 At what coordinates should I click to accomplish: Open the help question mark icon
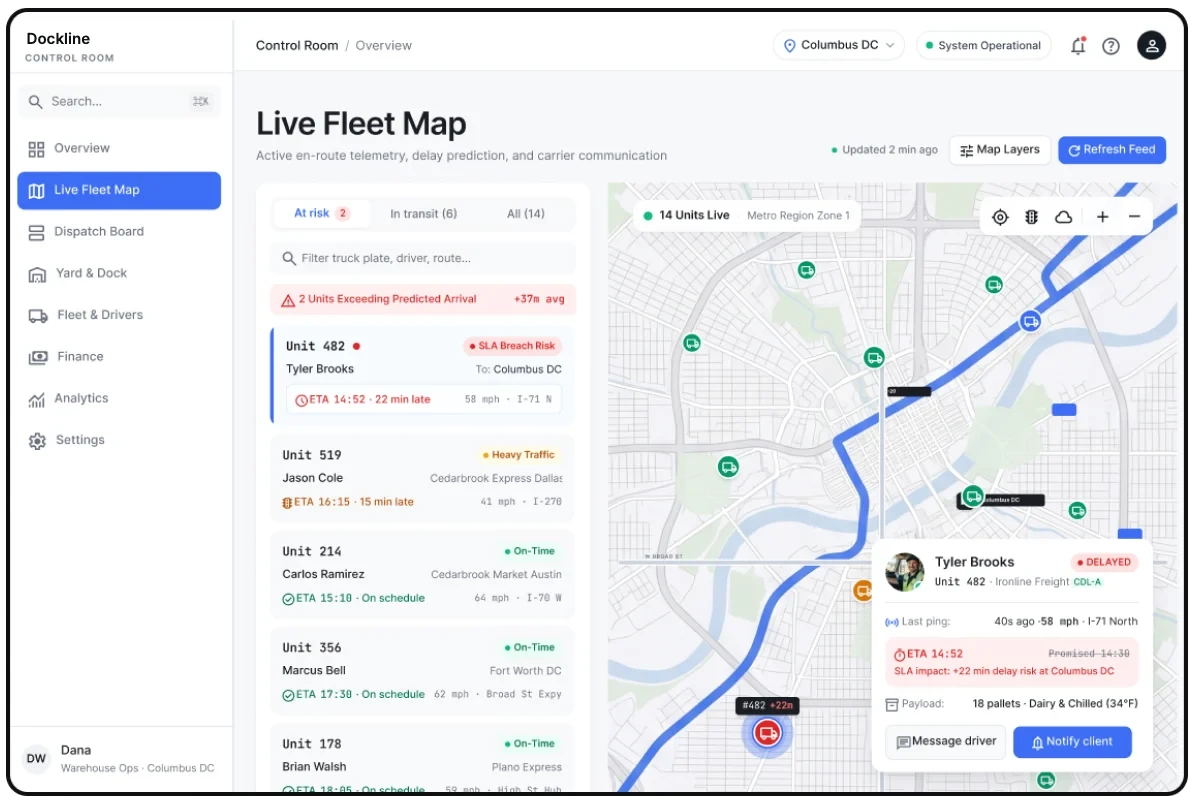(x=1111, y=46)
